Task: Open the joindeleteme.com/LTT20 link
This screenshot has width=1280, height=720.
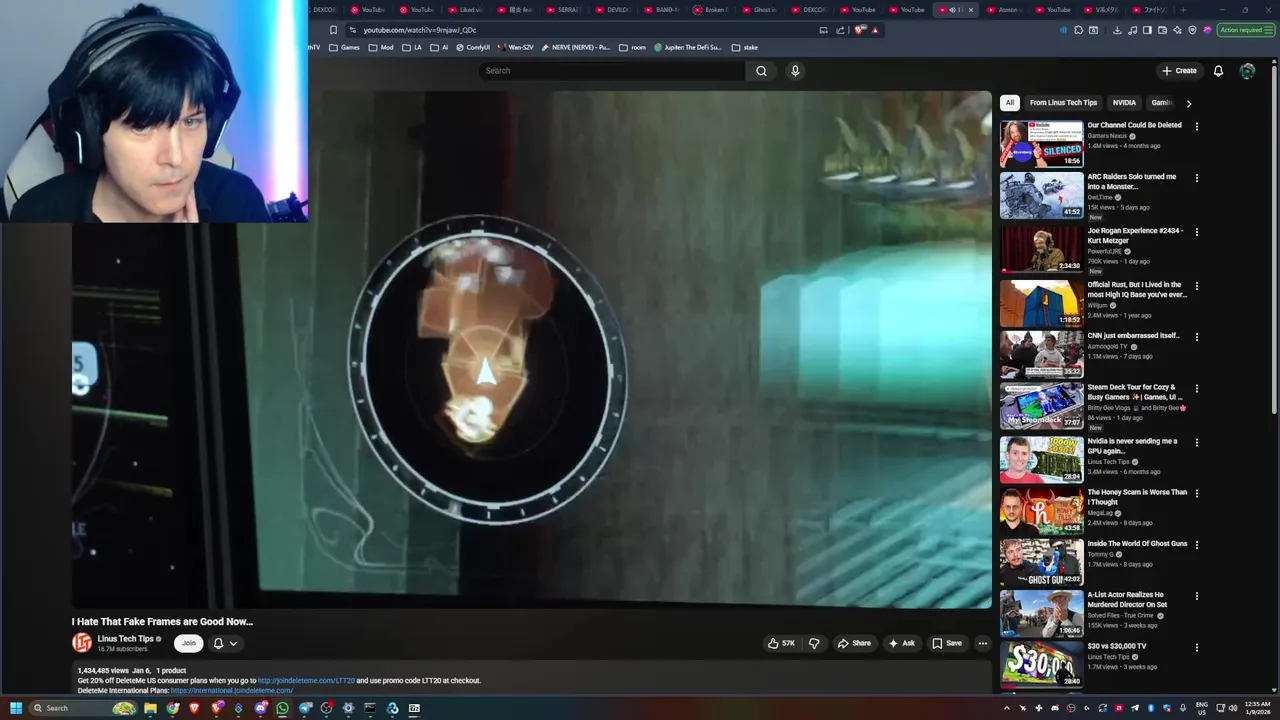Action: (306, 680)
